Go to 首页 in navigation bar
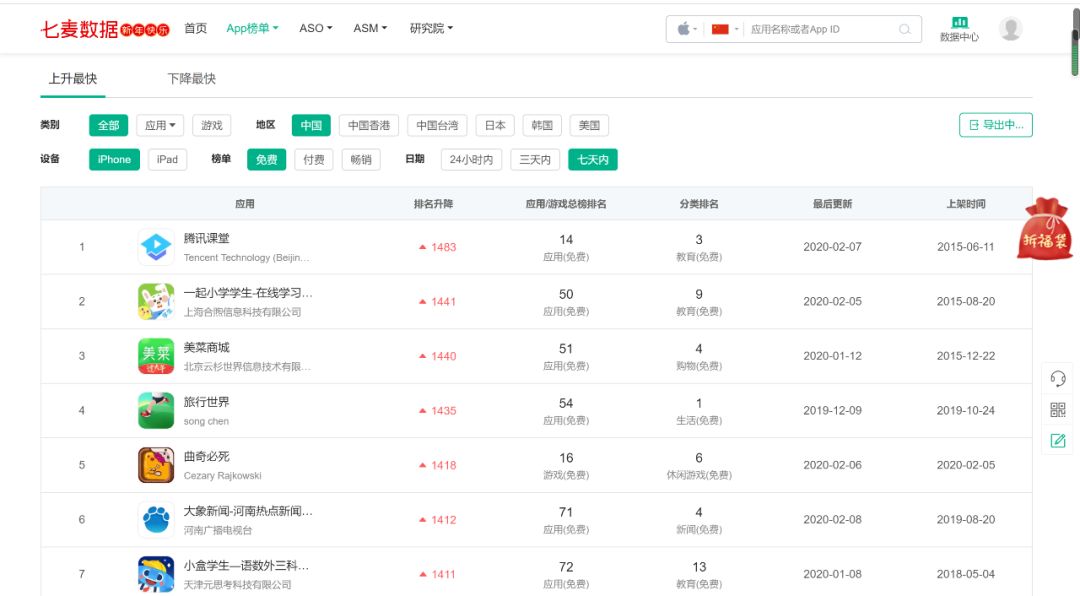Viewport: 1080px width, 596px height. coord(195,28)
